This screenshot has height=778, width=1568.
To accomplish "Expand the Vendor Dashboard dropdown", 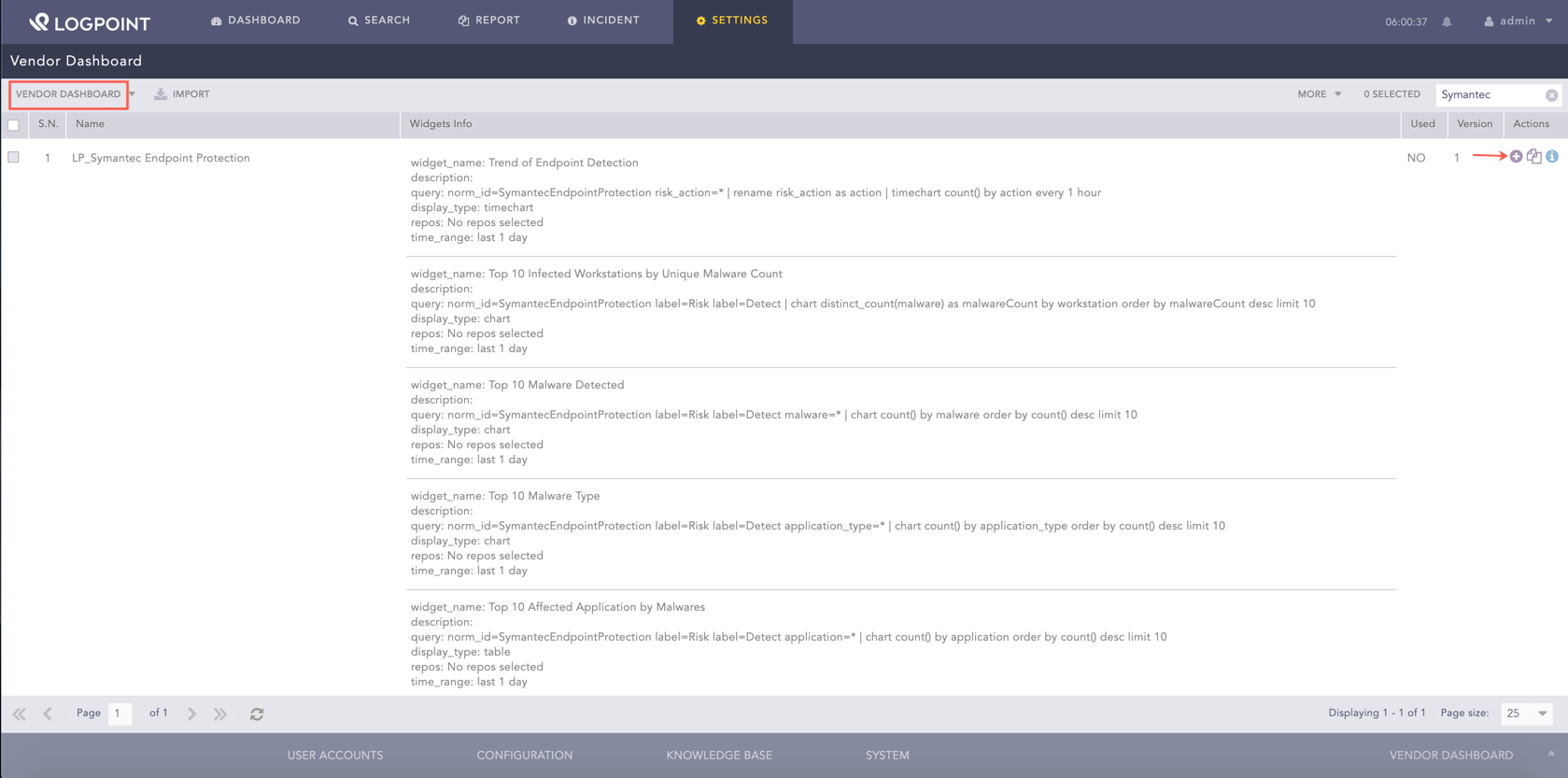I will coord(132,94).
